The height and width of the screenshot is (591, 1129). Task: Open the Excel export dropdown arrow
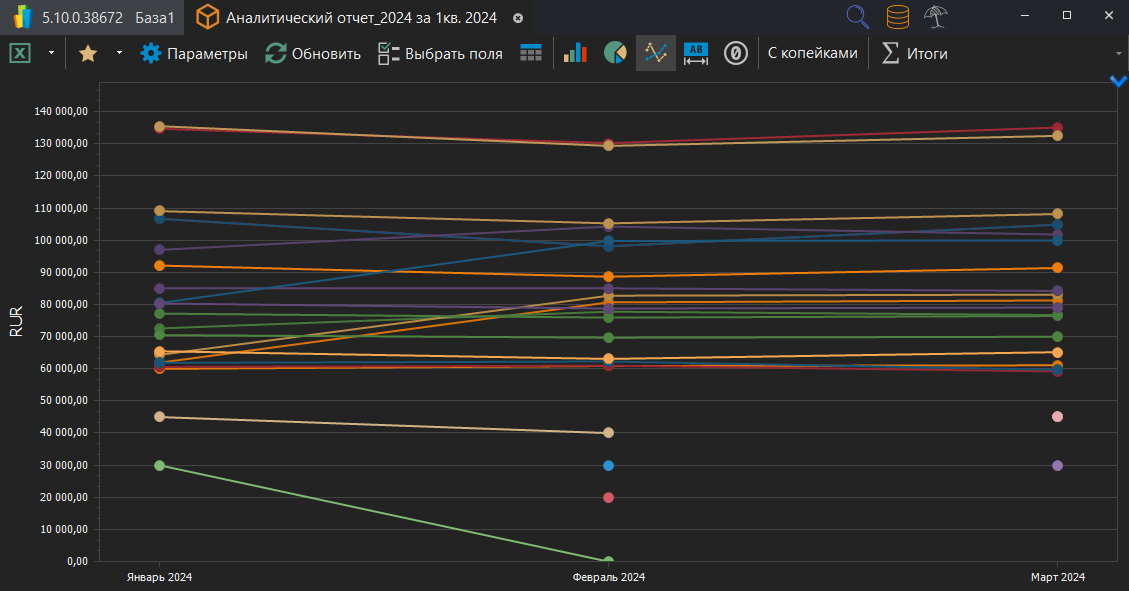pyautogui.click(x=51, y=53)
